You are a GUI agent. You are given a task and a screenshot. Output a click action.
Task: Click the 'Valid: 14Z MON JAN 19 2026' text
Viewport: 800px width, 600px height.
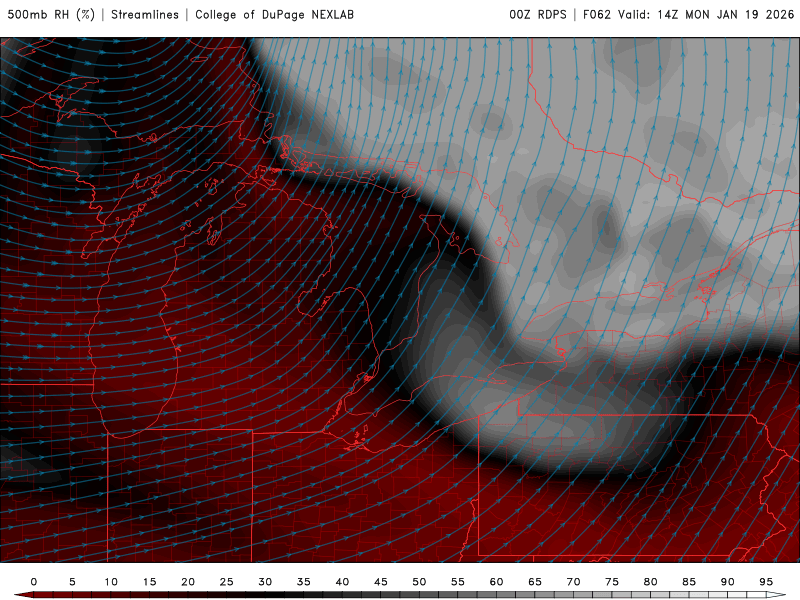[x=706, y=15]
